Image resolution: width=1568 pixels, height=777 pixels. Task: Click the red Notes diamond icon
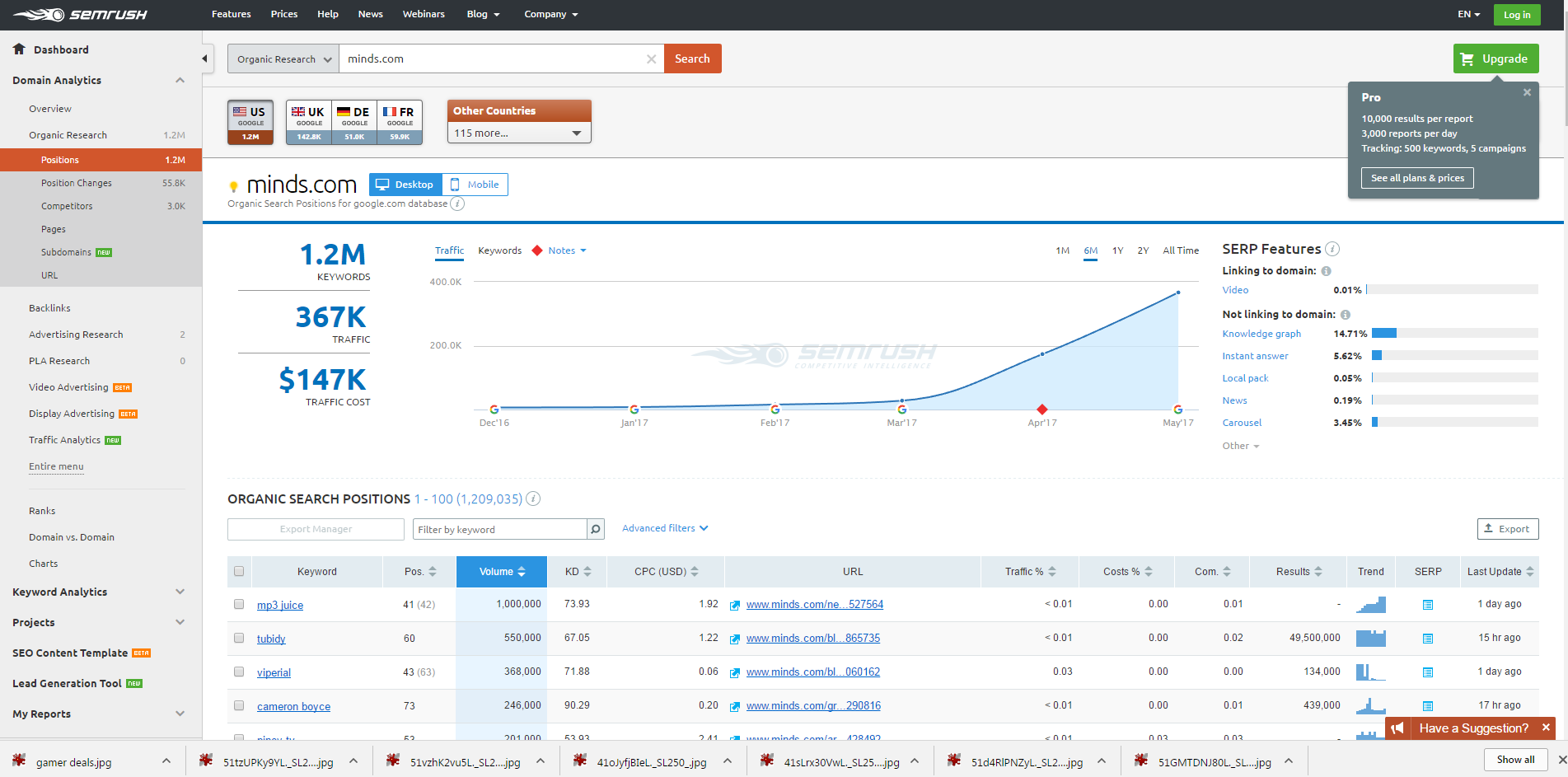click(537, 250)
